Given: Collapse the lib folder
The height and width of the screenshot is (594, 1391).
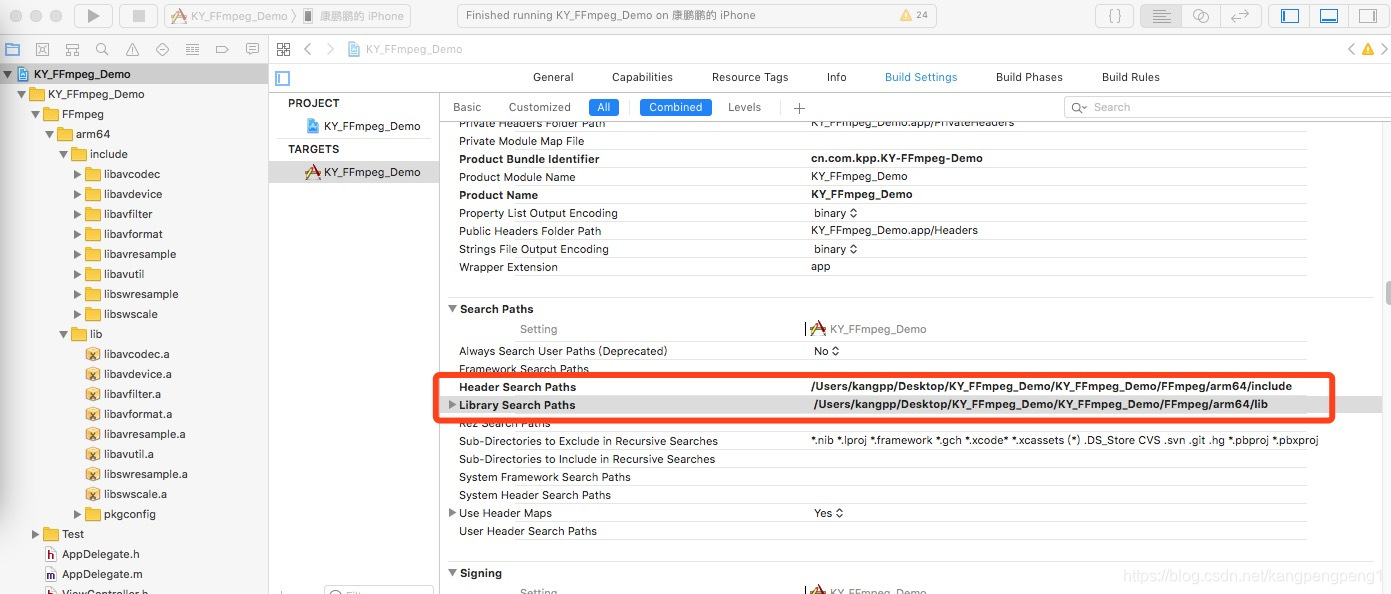Looking at the screenshot, I should point(64,334).
